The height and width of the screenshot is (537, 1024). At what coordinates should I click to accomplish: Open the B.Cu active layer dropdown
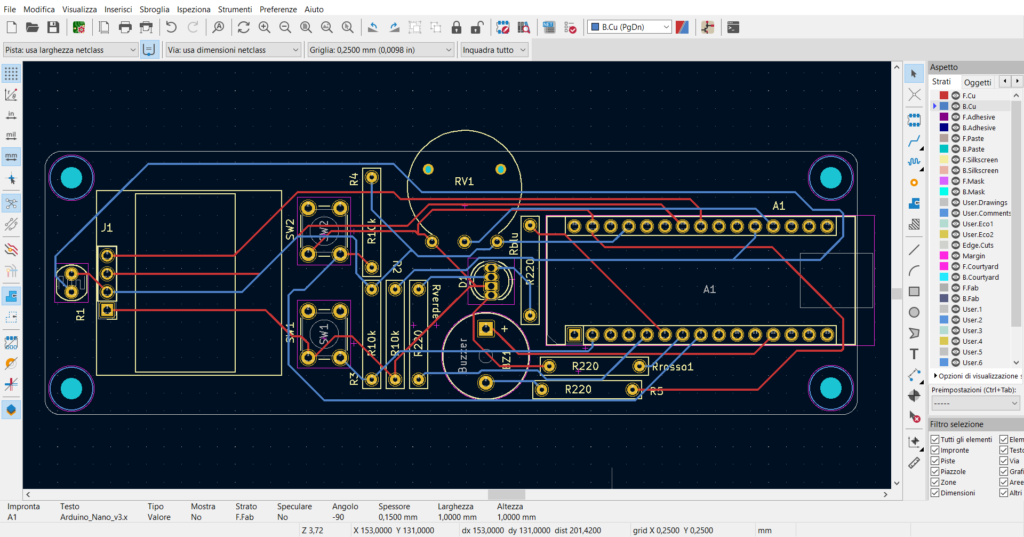pyautogui.click(x=630, y=27)
